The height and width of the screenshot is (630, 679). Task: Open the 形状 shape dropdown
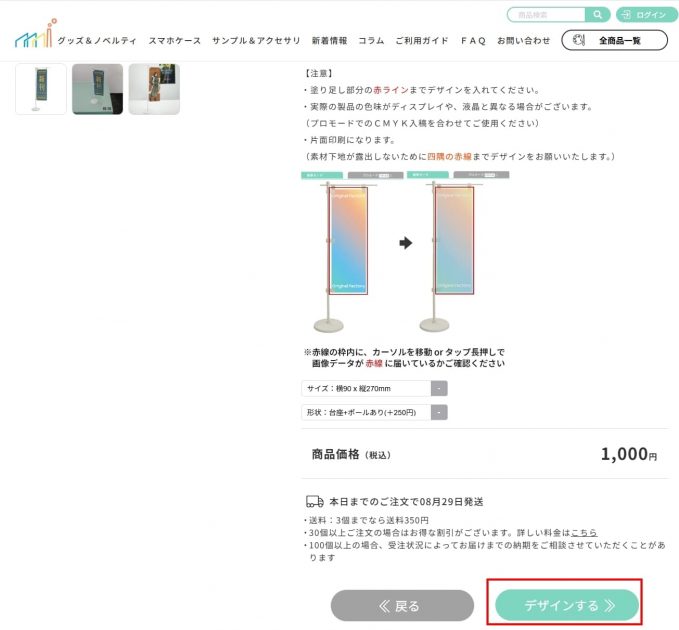click(374, 412)
